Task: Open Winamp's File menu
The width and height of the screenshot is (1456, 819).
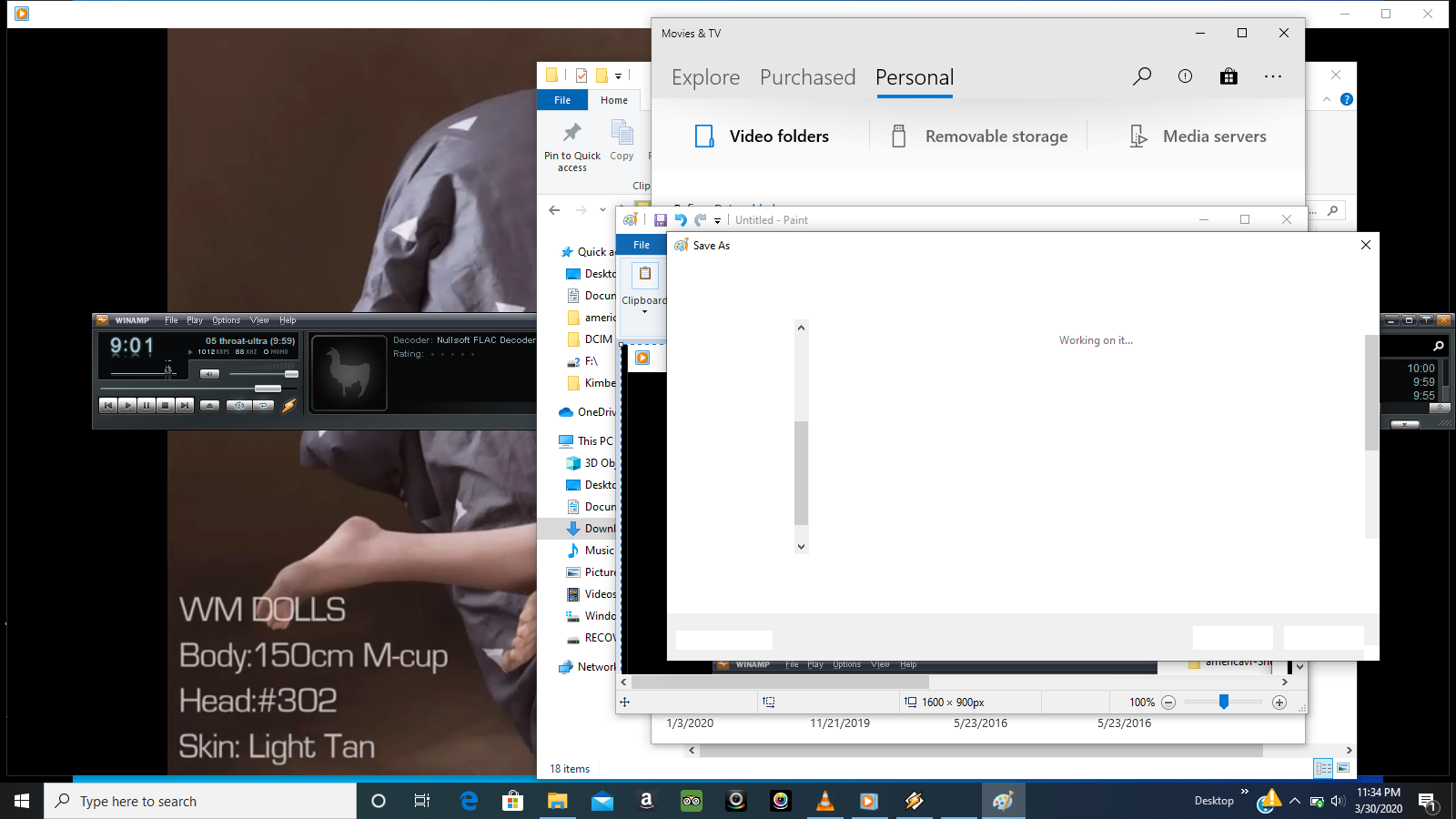Action: point(171,320)
